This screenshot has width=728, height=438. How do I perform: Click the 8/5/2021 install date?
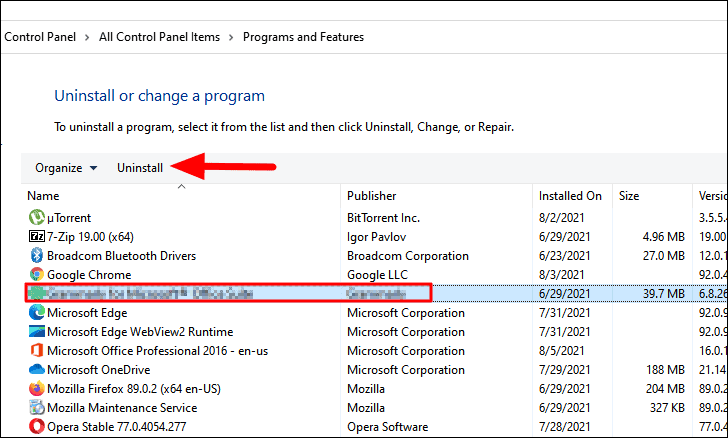coord(561,351)
